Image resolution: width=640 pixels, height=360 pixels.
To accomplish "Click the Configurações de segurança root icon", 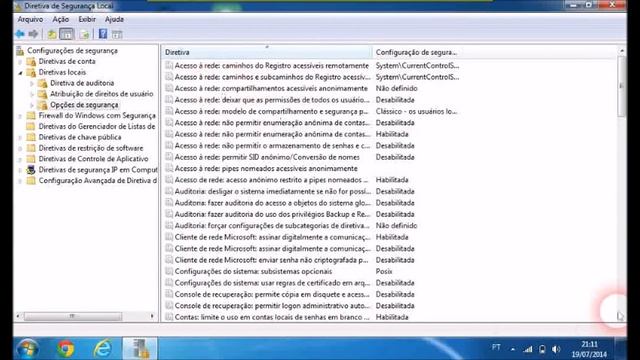I will tap(20, 51).
